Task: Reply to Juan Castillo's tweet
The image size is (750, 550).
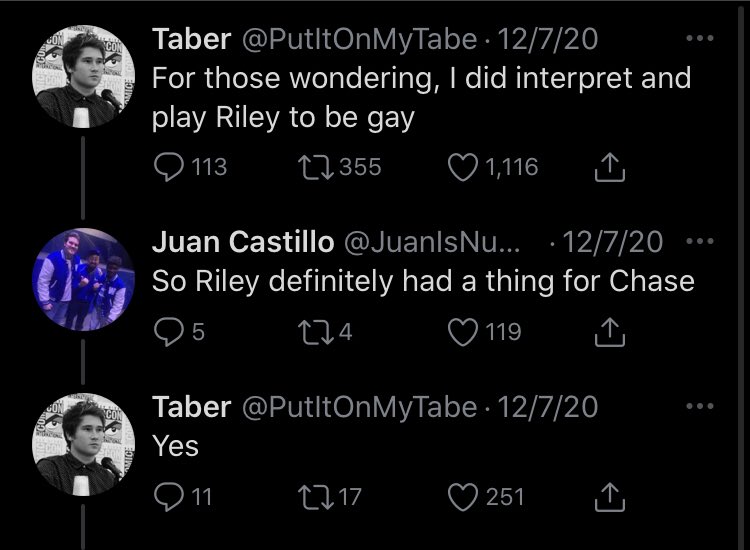Action: point(168,331)
